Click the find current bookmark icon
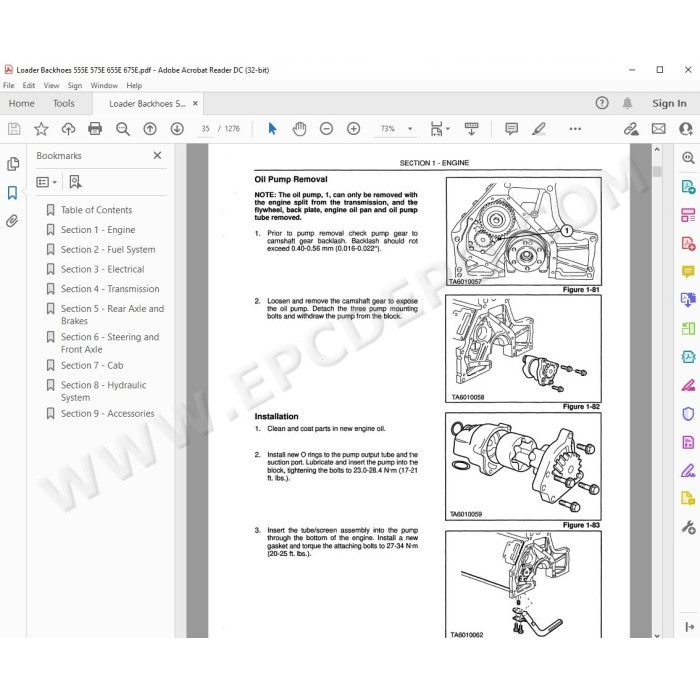The height and width of the screenshot is (700, 700). pyautogui.click(x=75, y=182)
